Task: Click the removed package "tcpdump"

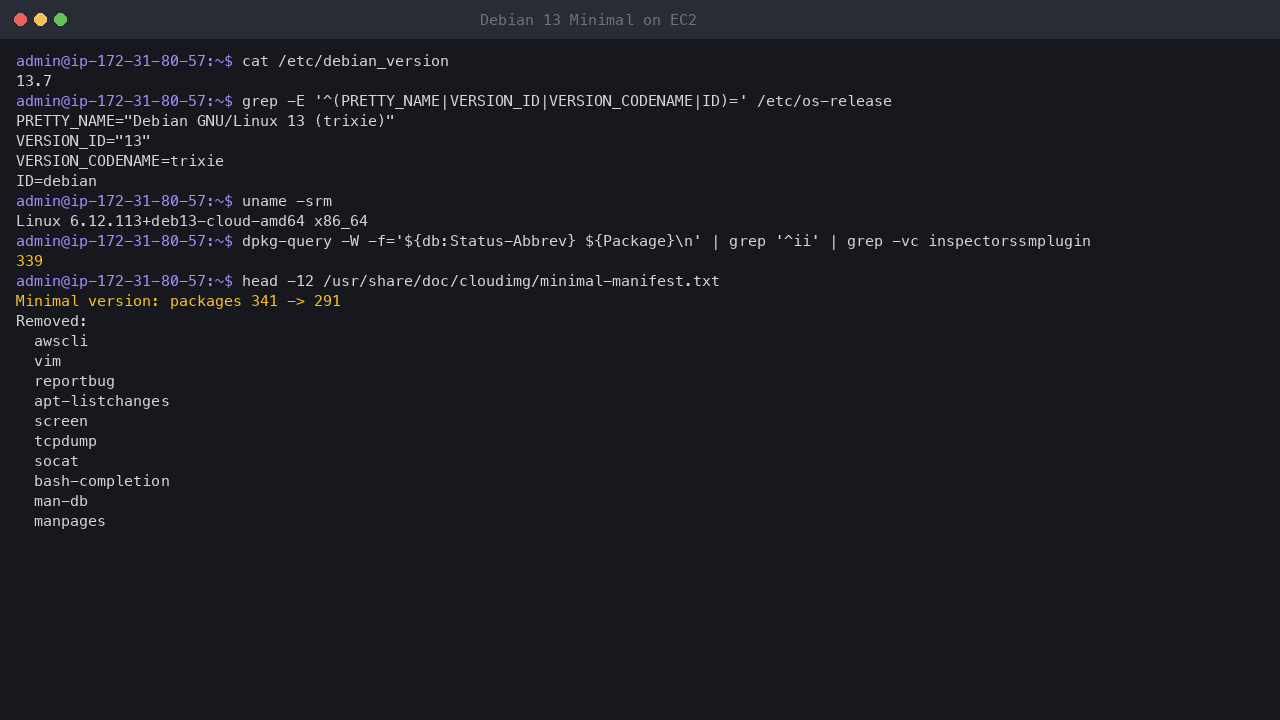Action: click(65, 441)
